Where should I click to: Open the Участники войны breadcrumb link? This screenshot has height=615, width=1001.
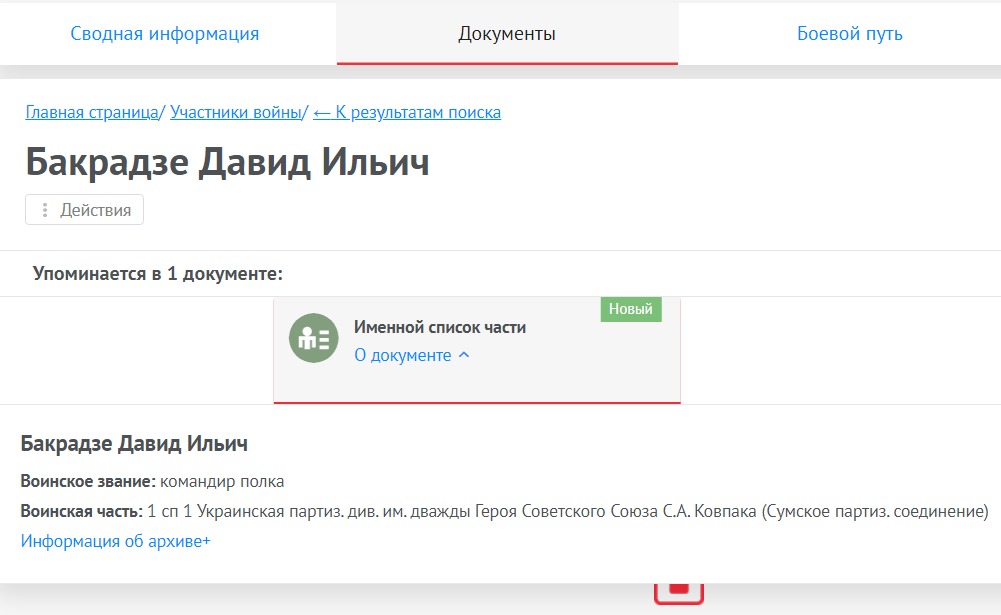point(237,112)
